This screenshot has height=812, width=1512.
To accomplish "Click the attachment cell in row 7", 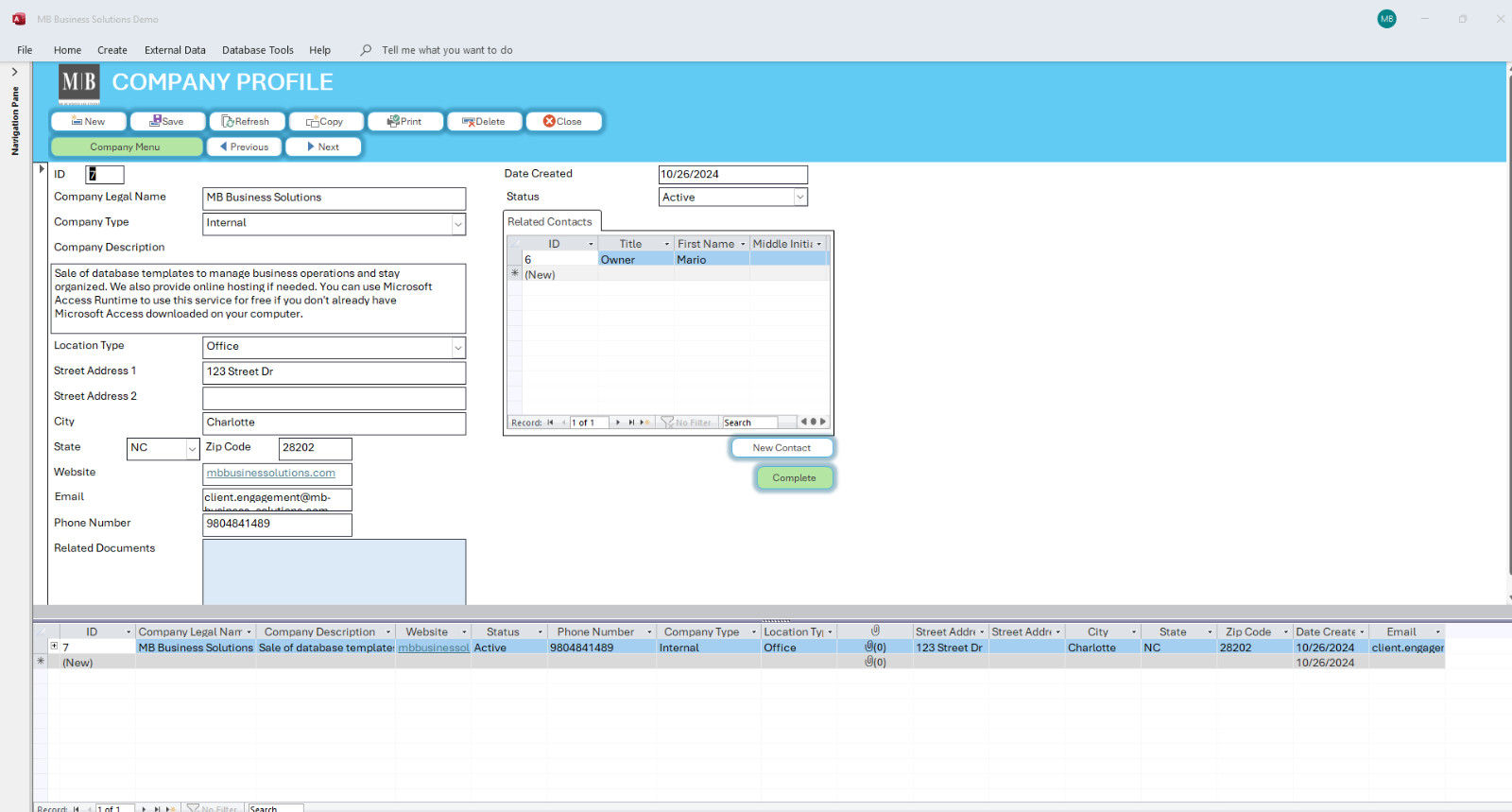I will [875, 648].
